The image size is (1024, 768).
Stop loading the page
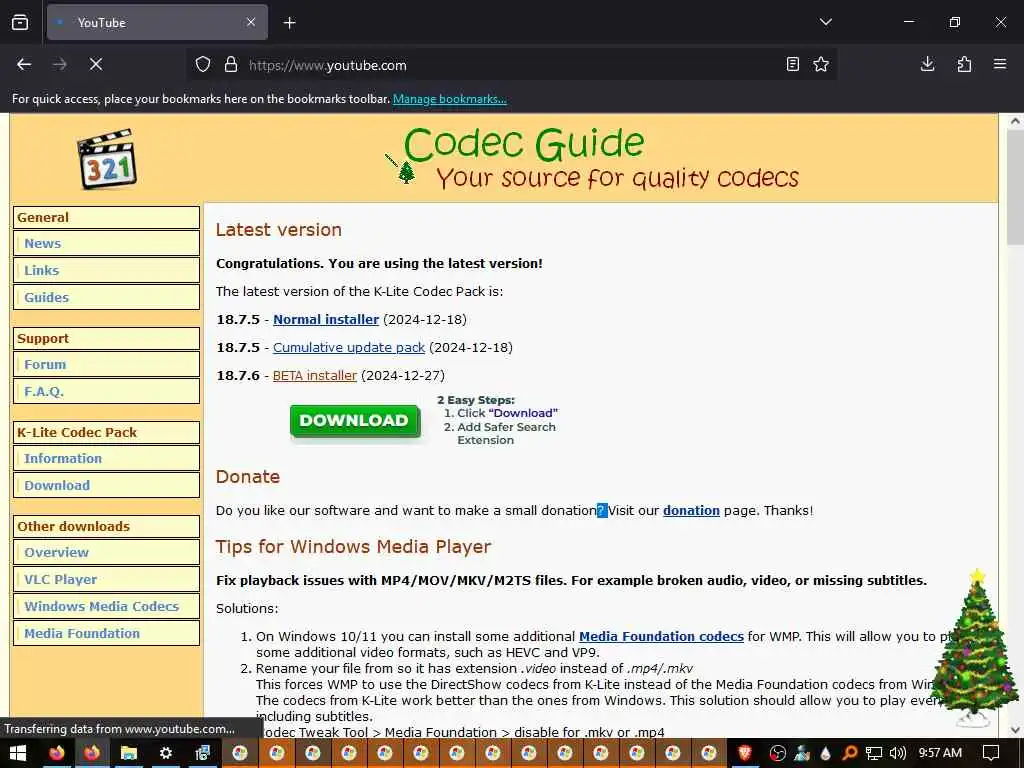coord(96,65)
